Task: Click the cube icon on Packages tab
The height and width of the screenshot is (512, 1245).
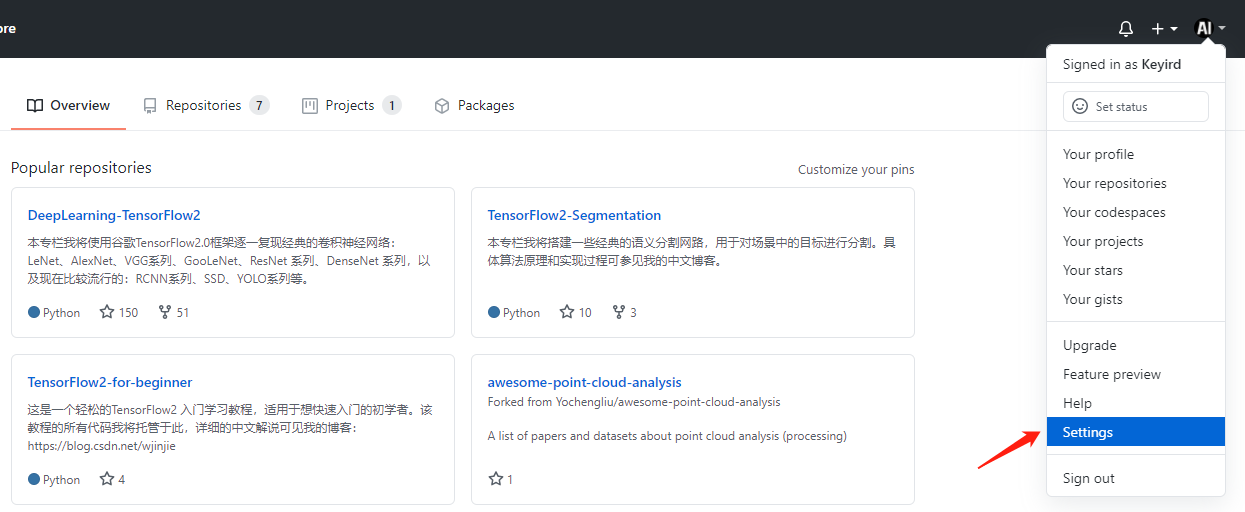Action: 442,105
